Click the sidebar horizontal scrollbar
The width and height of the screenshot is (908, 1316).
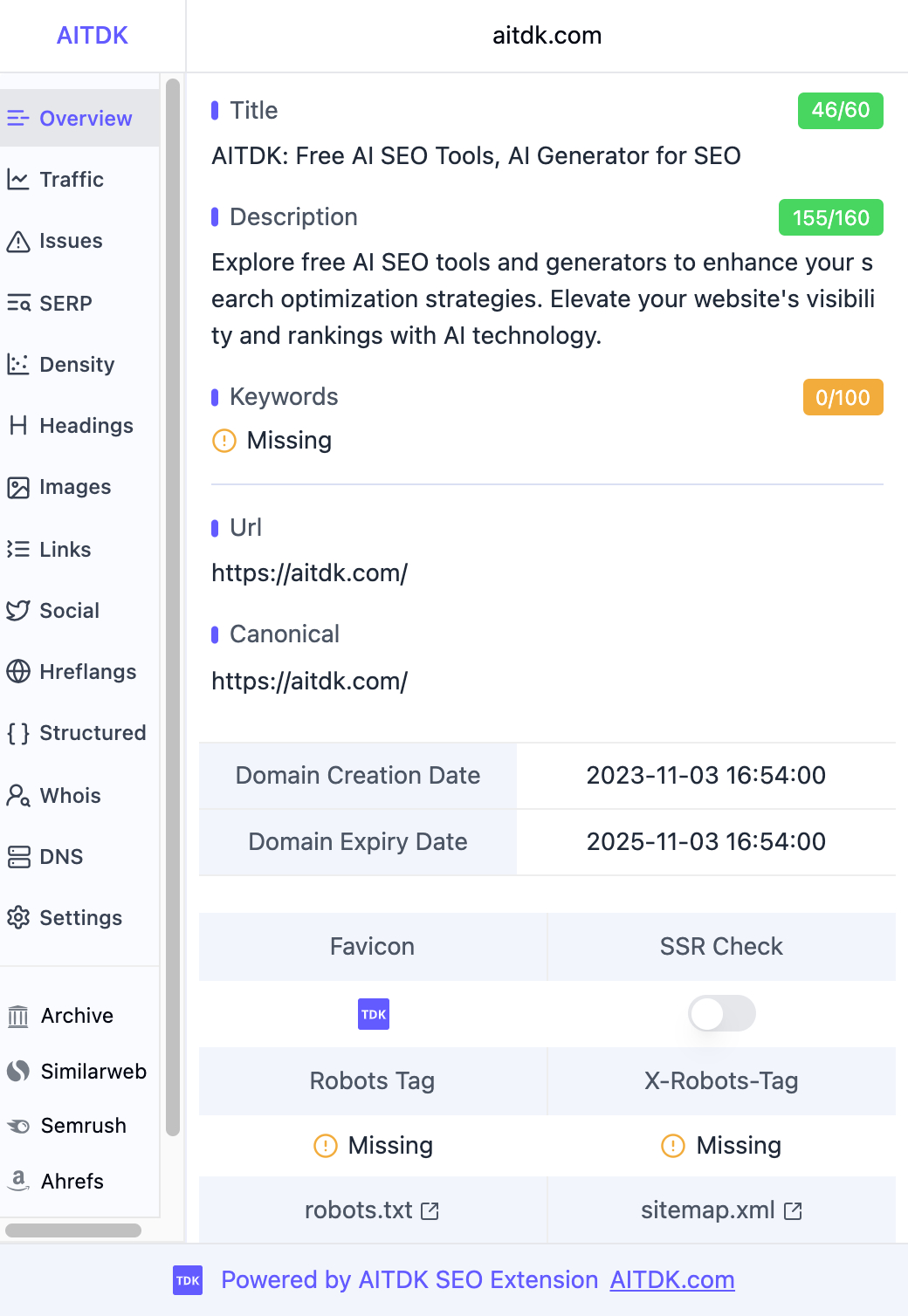click(73, 1230)
